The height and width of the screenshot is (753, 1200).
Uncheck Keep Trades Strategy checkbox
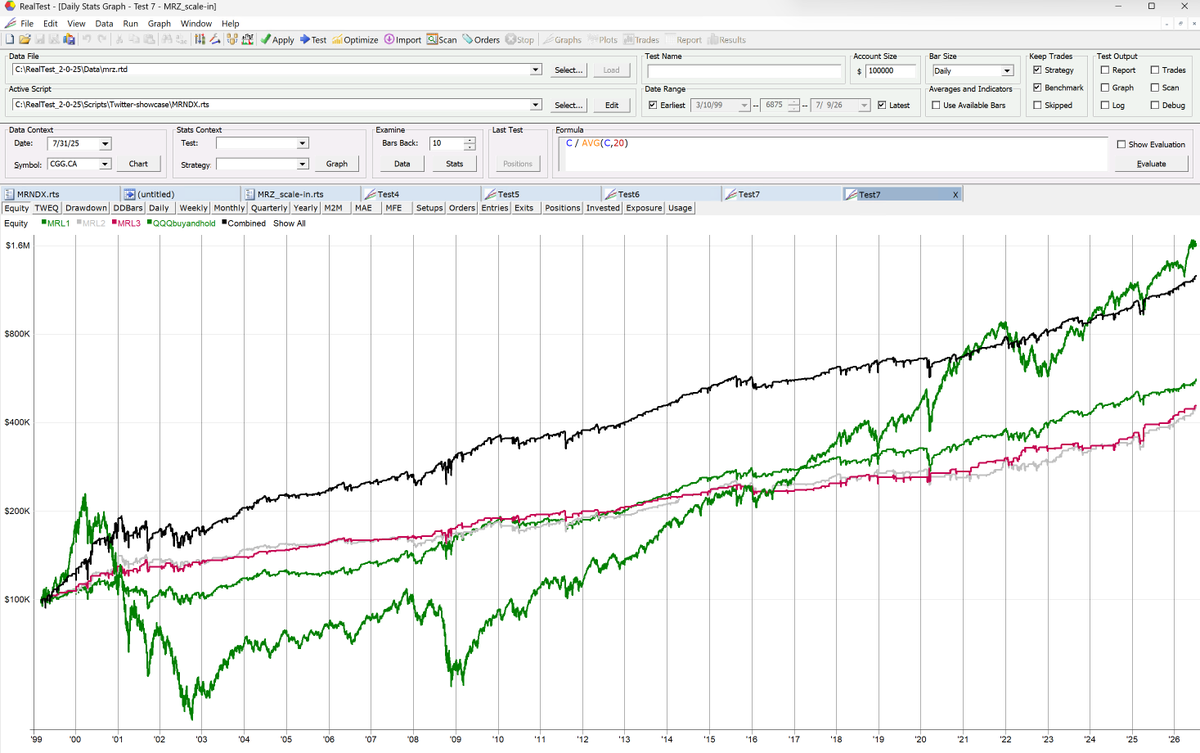coord(1038,70)
